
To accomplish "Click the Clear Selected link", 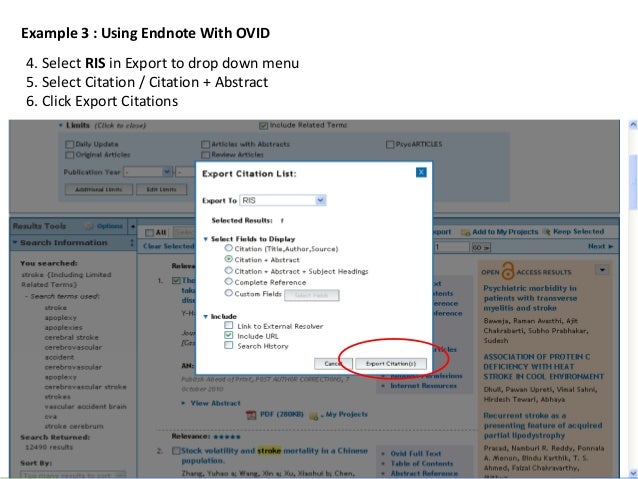I will [168, 246].
